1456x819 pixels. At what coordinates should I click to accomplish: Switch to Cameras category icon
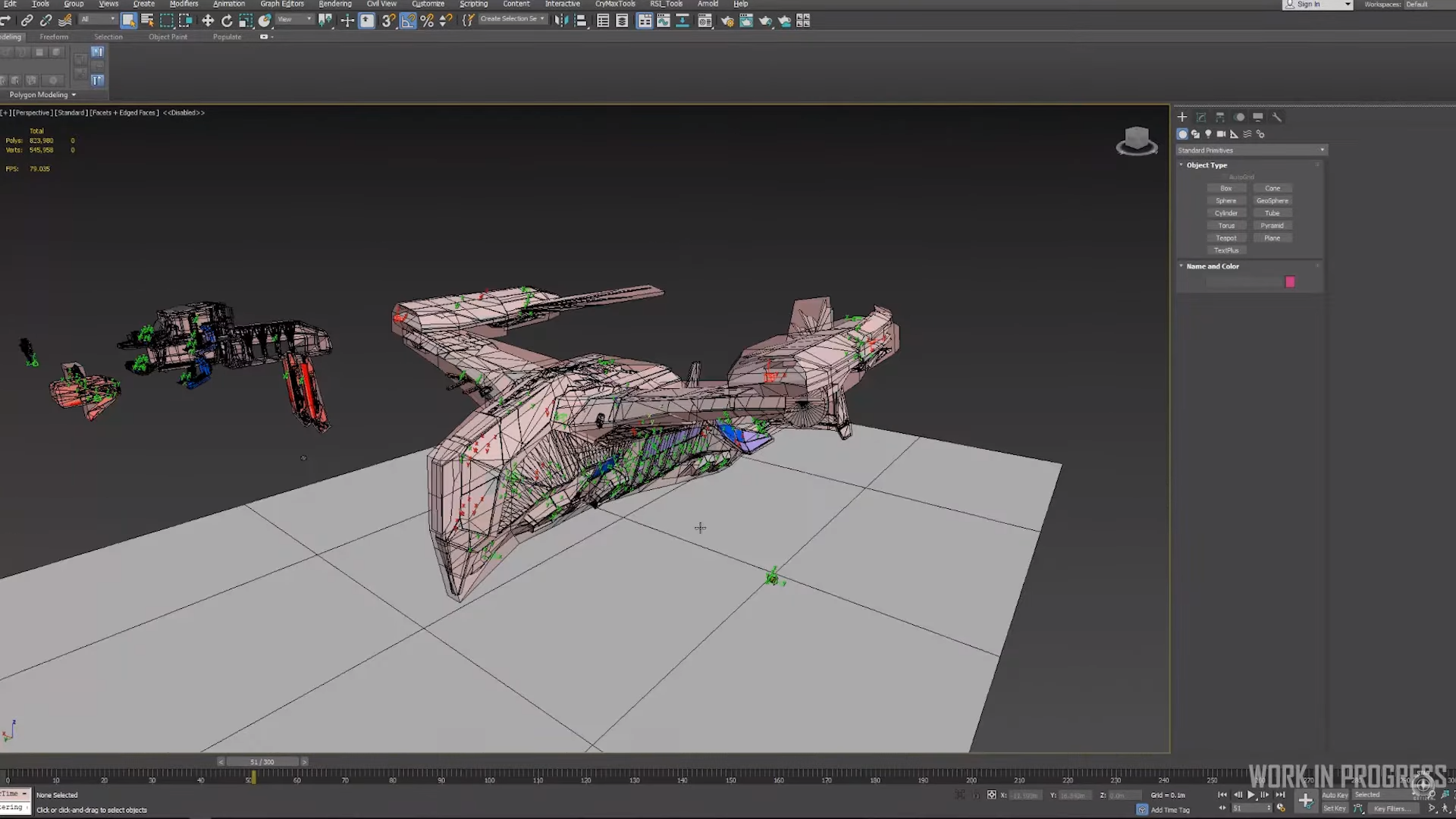pyautogui.click(x=1221, y=134)
